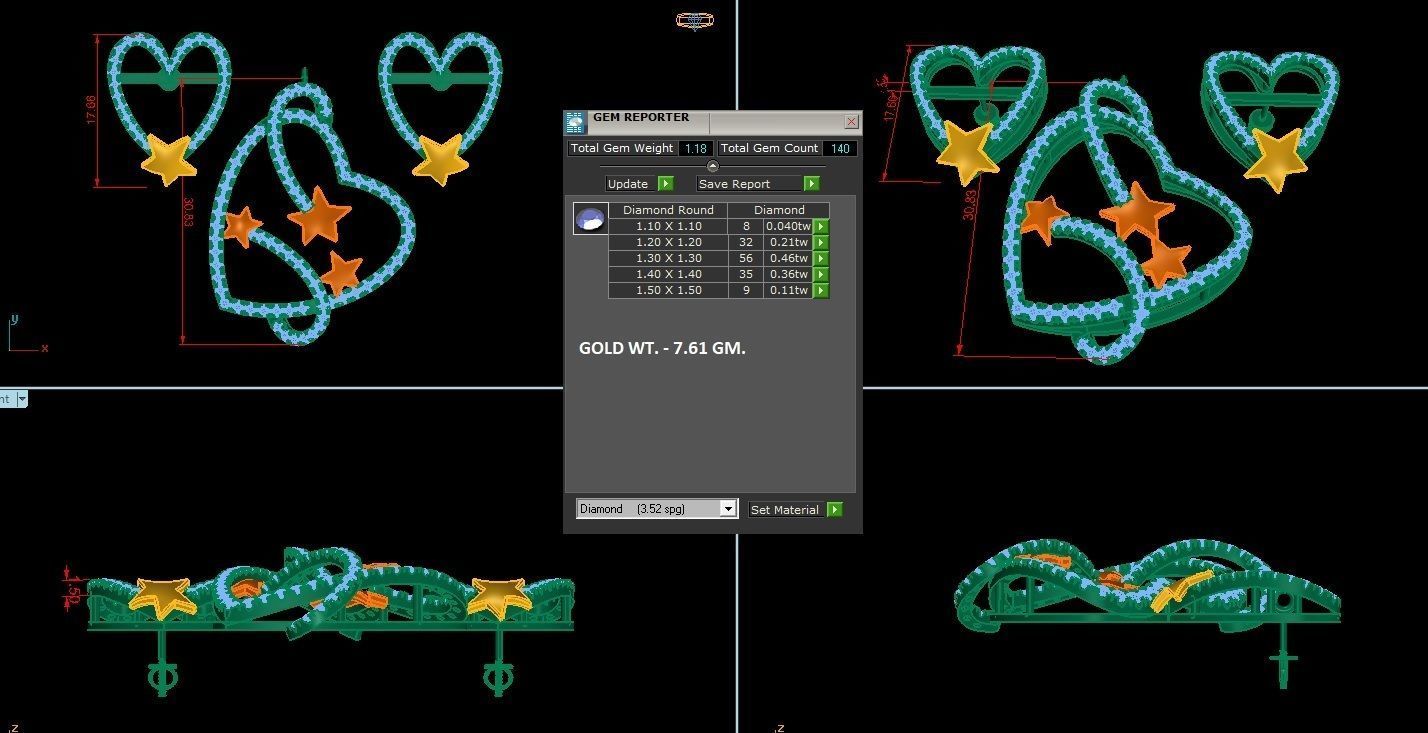Select the 1.30 X 1.30 size cell
Image resolution: width=1428 pixels, height=733 pixels.
pos(668,259)
